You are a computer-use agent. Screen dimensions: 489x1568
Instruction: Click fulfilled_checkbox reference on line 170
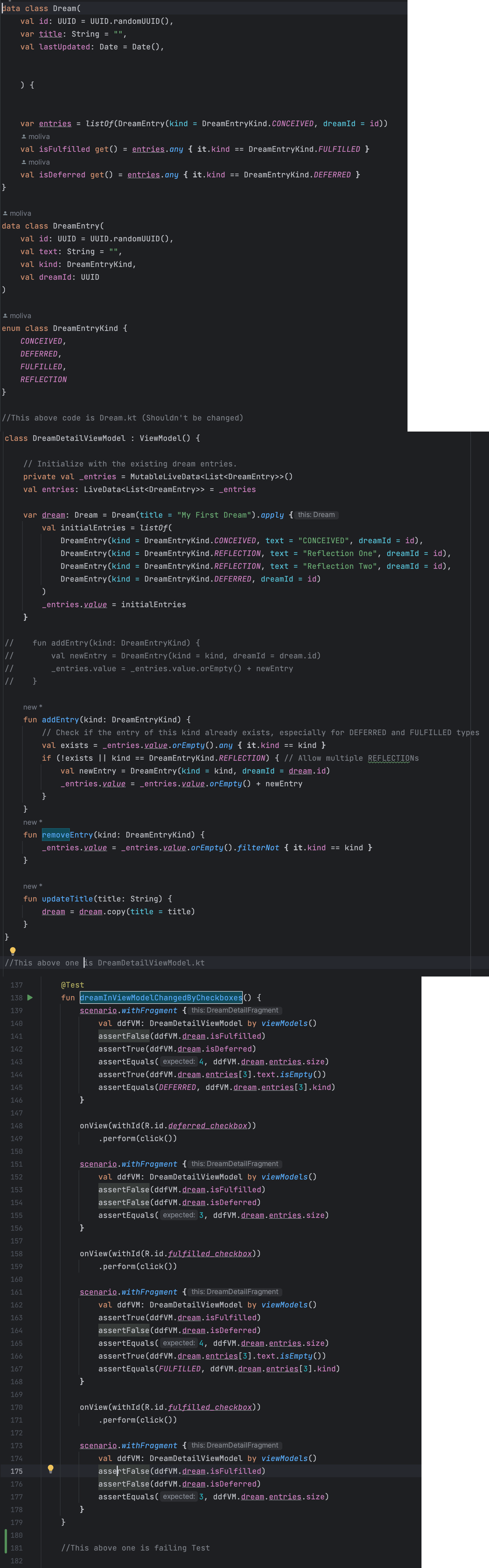click(210, 1407)
